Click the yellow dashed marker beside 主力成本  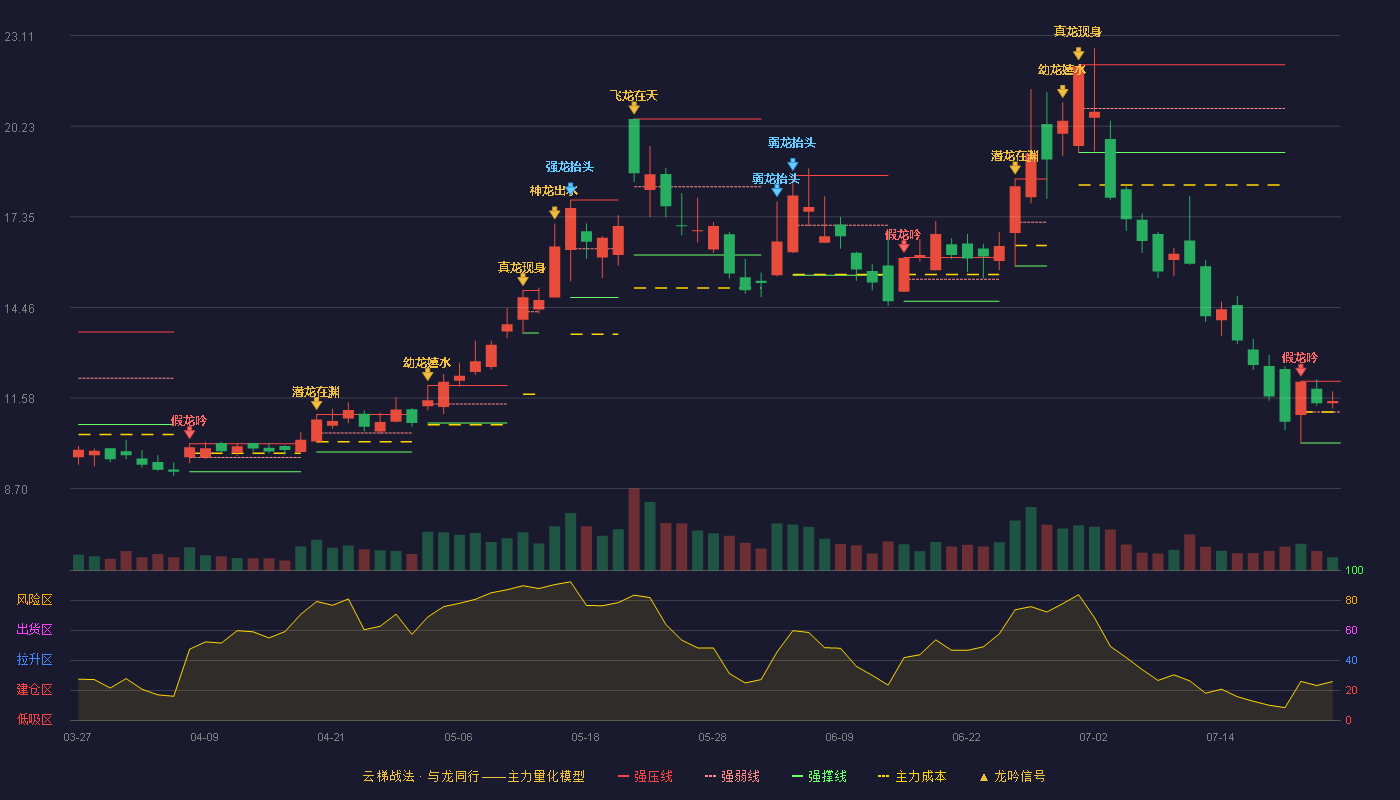point(883,776)
